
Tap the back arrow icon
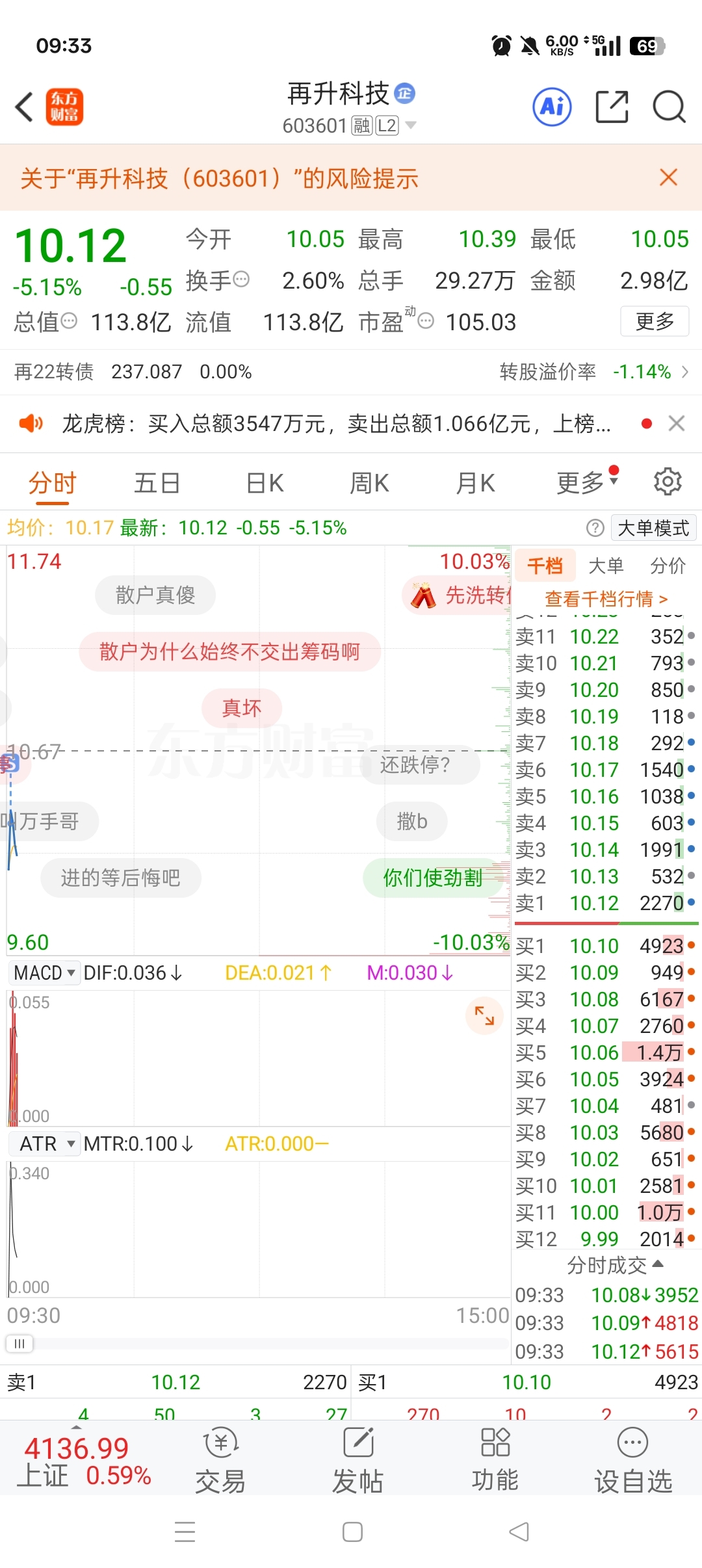coord(24,107)
